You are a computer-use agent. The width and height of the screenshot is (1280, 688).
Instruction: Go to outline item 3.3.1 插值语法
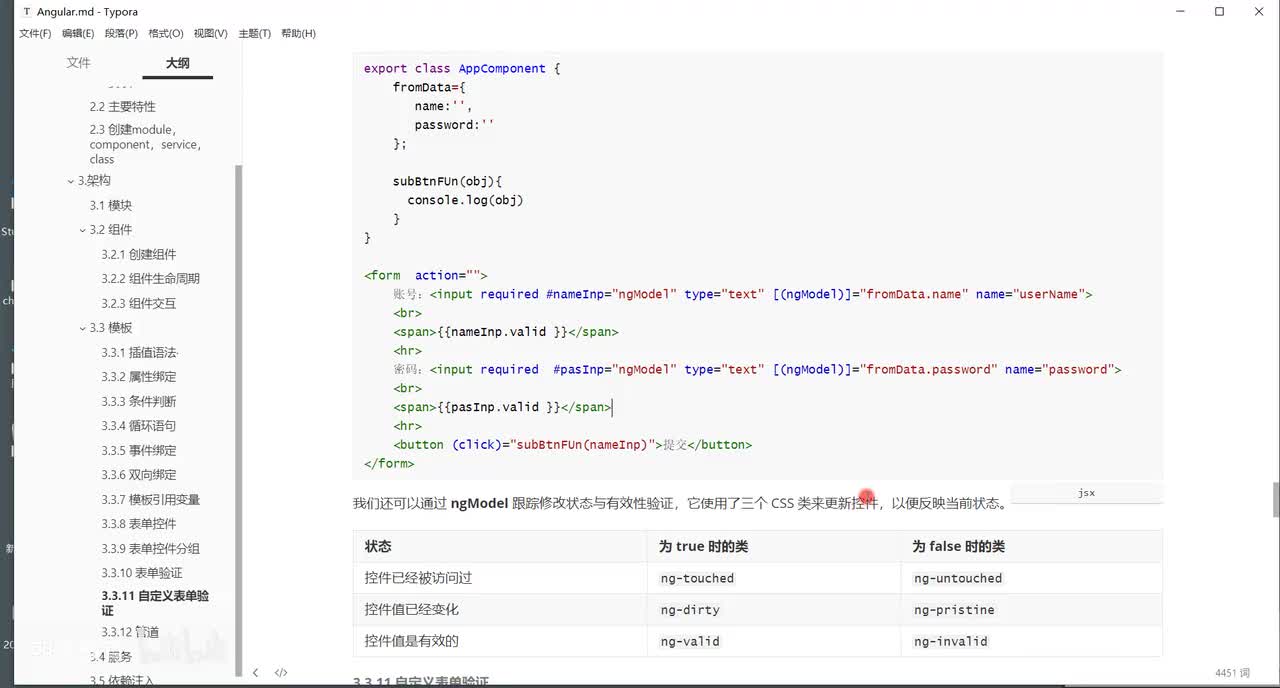tap(139, 352)
